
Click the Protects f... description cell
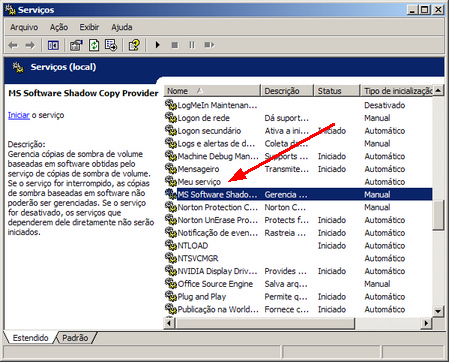(286, 220)
